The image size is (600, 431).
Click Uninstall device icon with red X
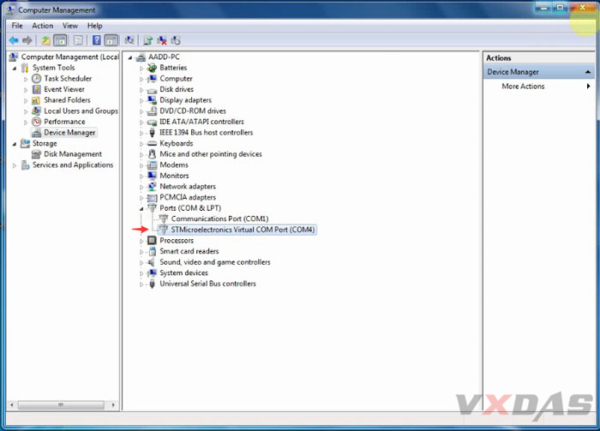tap(162, 40)
